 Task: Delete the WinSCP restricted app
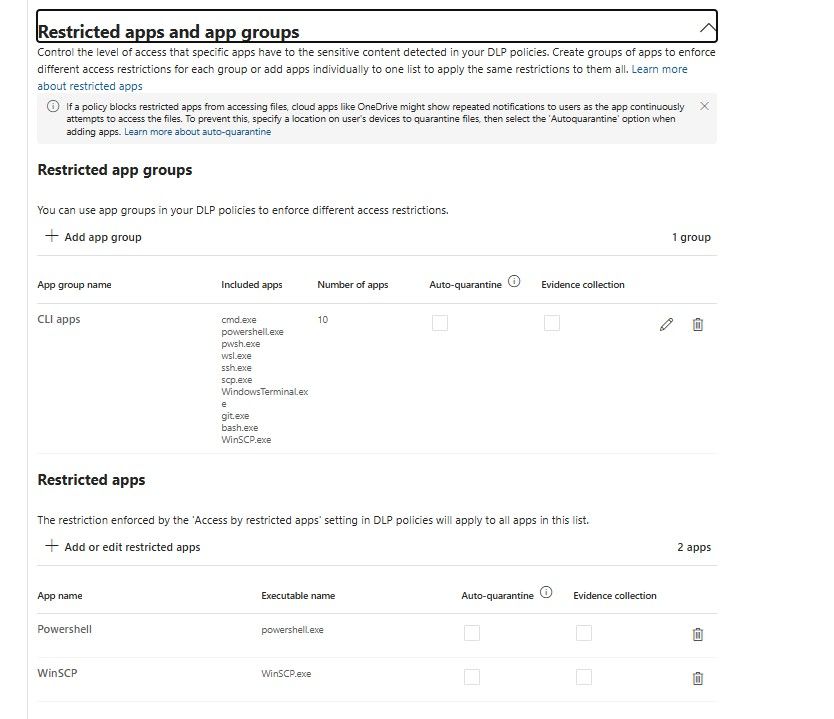(698, 678)
